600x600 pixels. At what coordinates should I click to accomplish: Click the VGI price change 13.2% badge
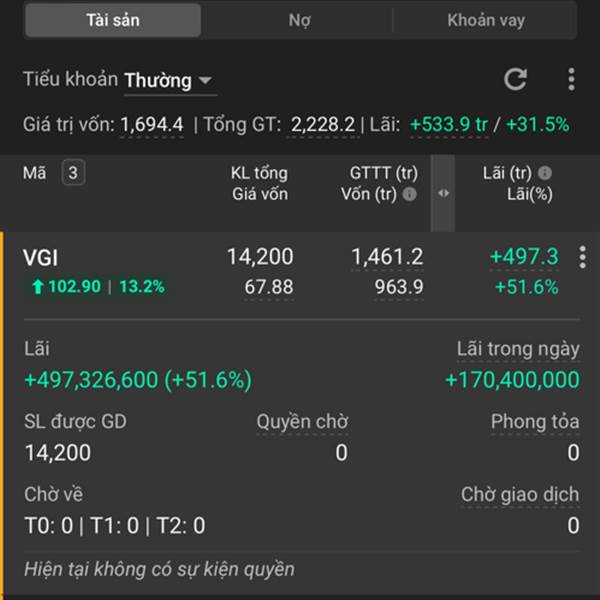[x=142, y=287]
